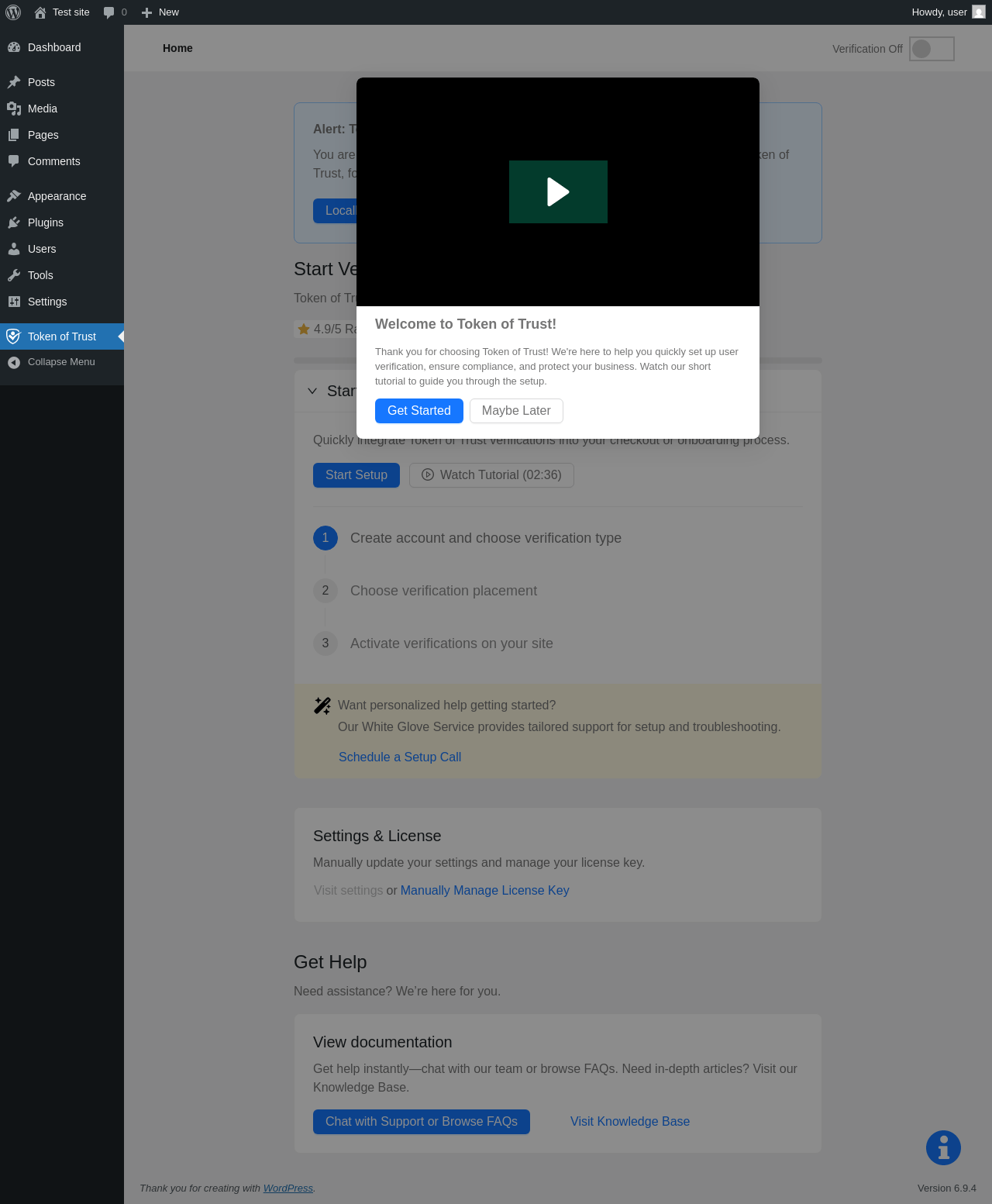This screenshot has width=992, height=1204.
Task: Dismiss dialog with Maybe Later
Action: click(x=516, y=411)
